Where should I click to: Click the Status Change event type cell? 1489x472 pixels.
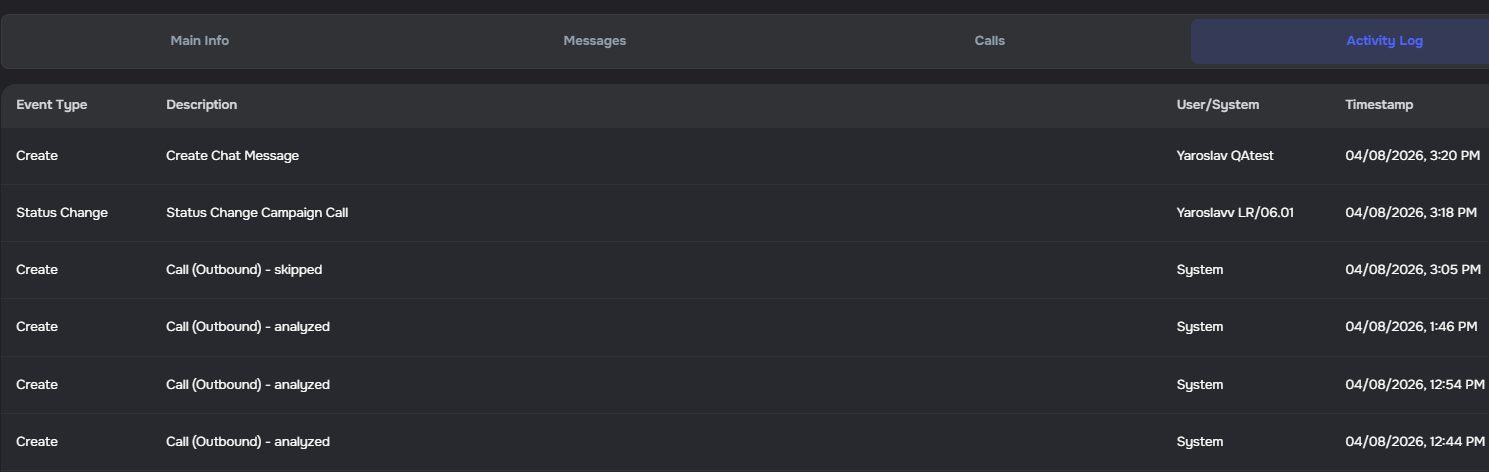coord(62,213)
